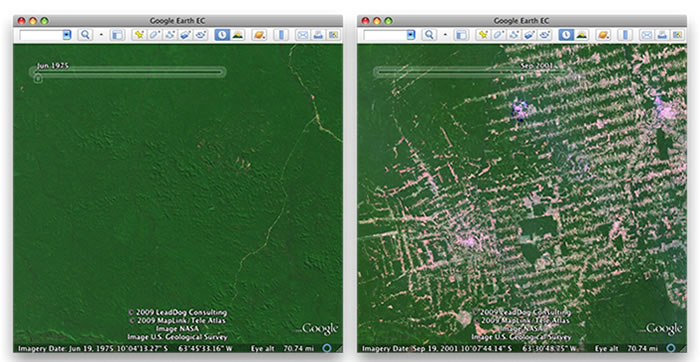Screen dimensions: 700x362
Task: Click Google logo in the 2001 window
Action: click(x=664, y=329)
